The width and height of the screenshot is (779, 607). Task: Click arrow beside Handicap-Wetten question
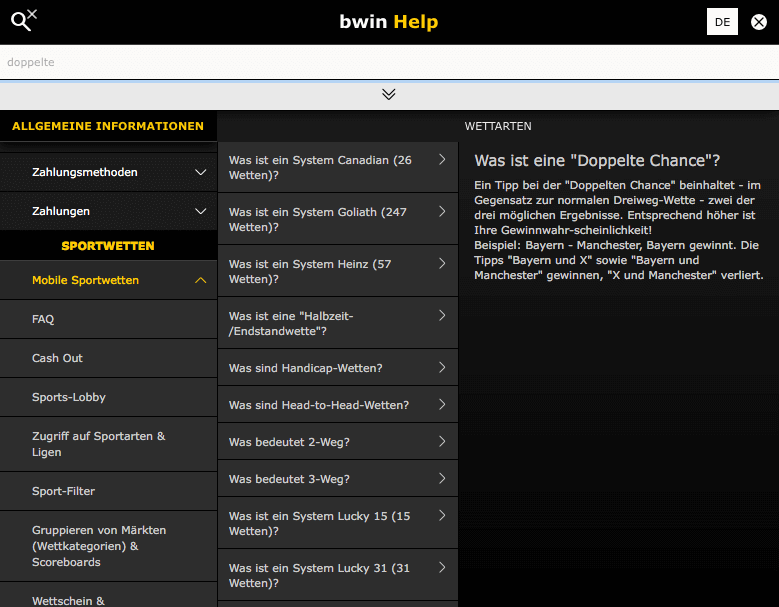pos(442,368)
